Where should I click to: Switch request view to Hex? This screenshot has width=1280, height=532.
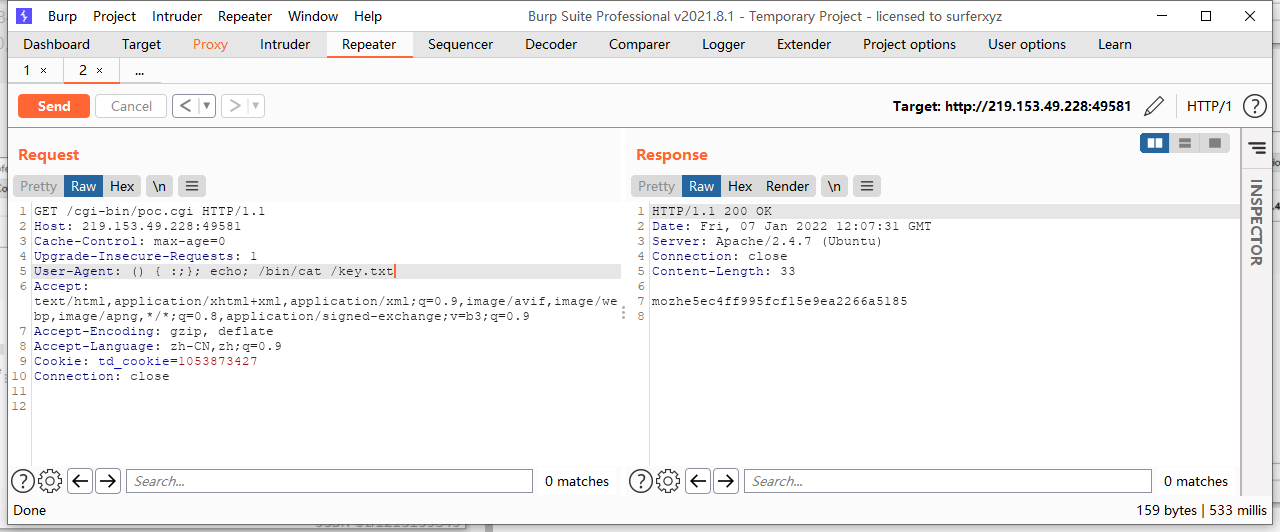click(122, 186)
